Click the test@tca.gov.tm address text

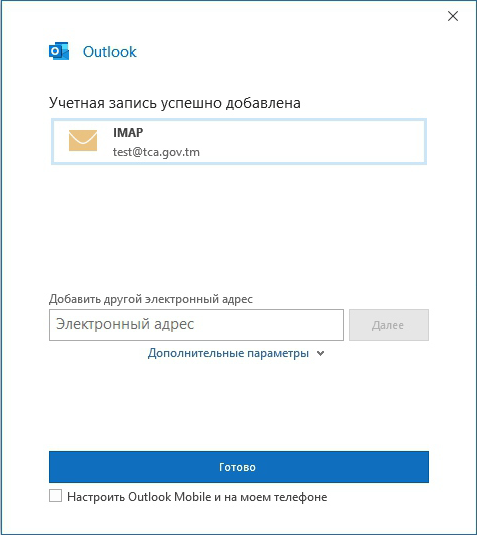pyautogui.click(x=156, y=152)
